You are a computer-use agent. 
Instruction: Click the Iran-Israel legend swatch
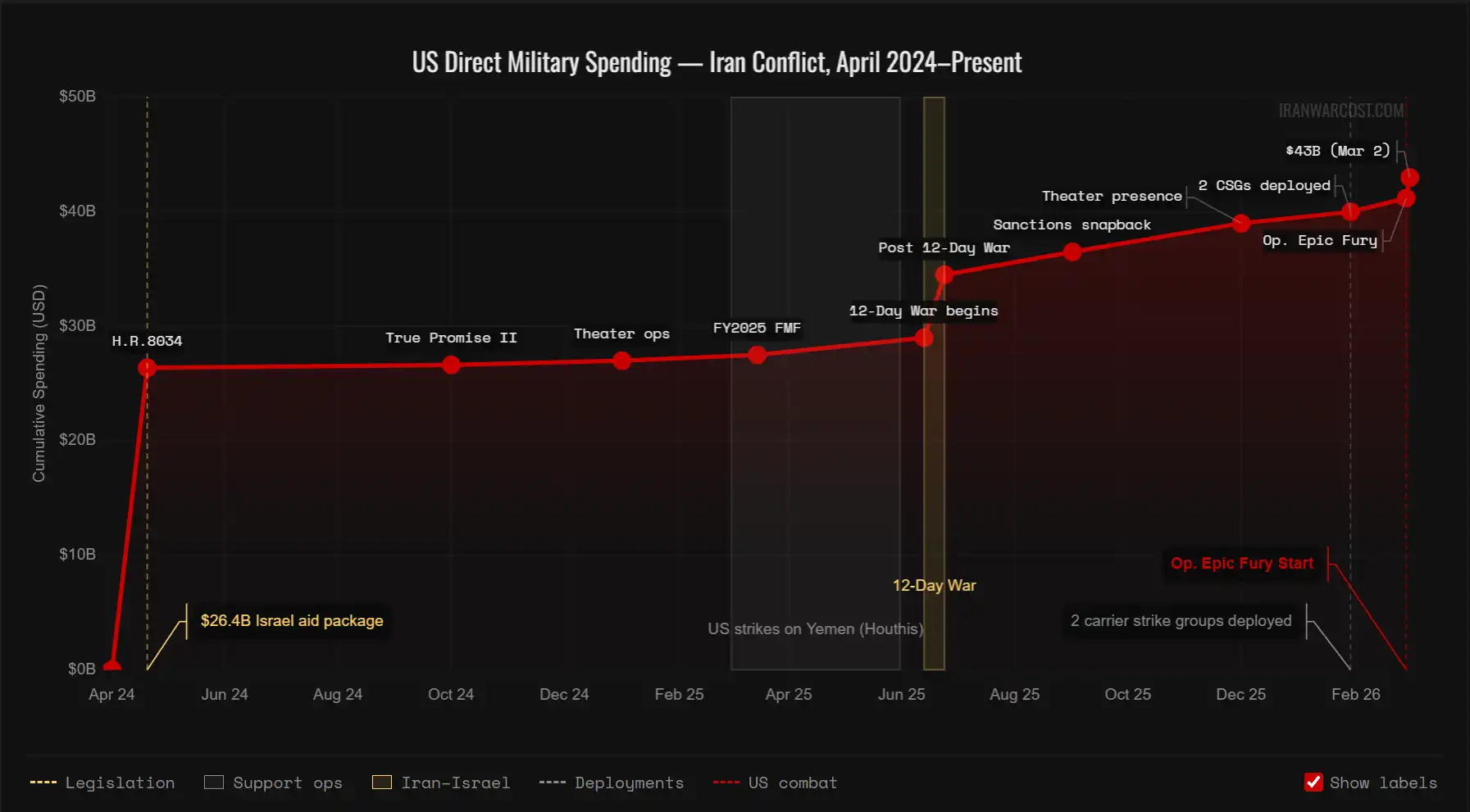[382, 783]
